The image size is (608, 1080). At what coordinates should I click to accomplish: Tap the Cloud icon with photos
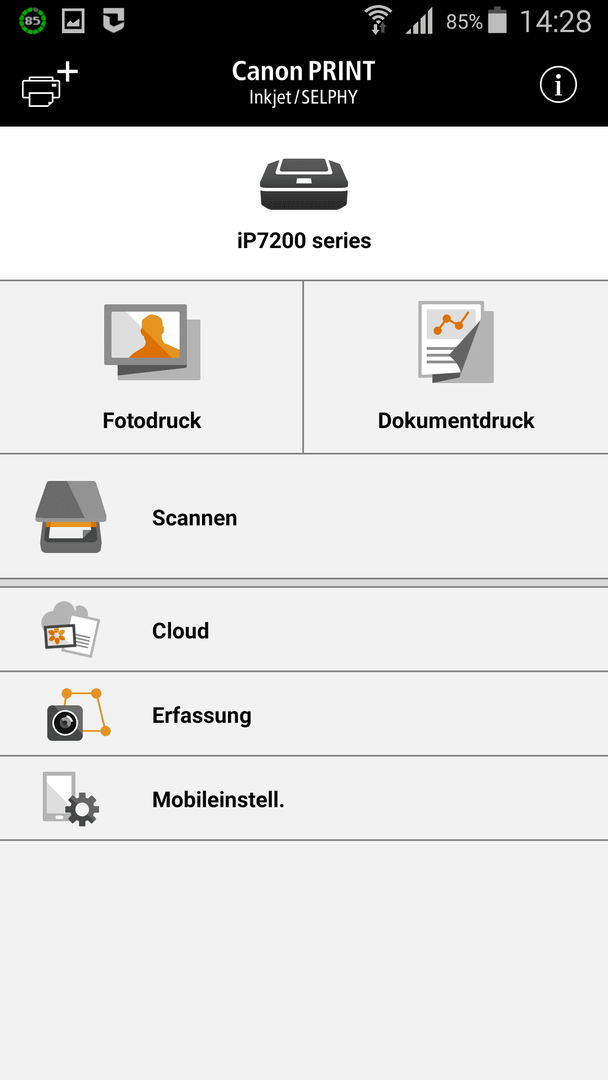pyautogui.click(x=71, y=629)
